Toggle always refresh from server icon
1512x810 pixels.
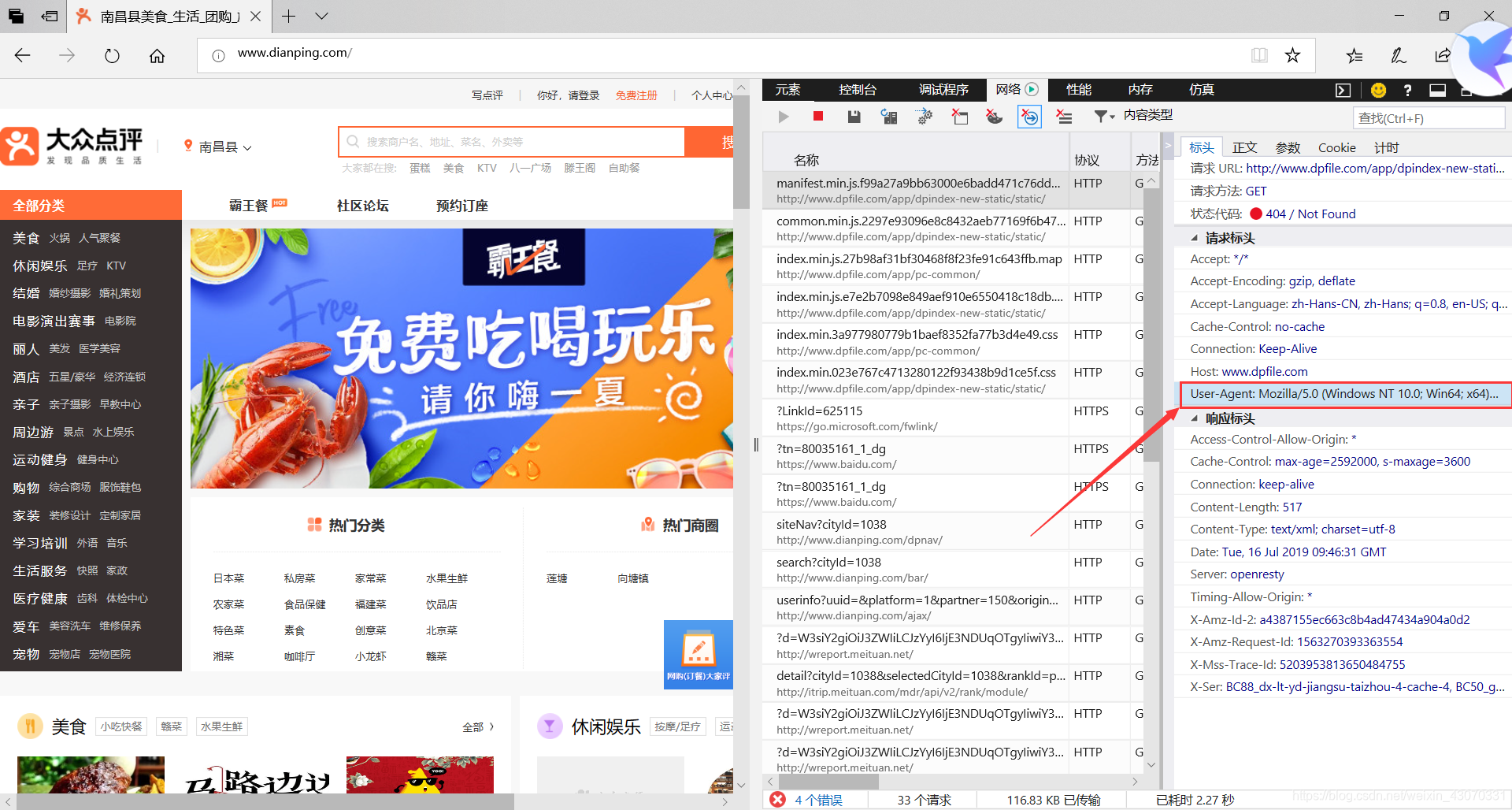click(889, 117)
